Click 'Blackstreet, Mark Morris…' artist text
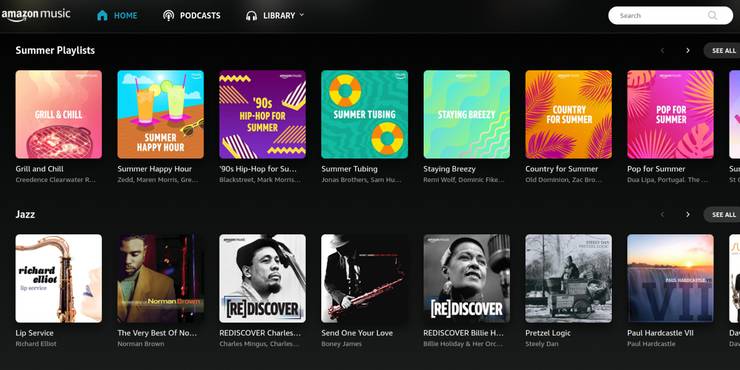This screenshot has height=370, width=740. pyautogui.click(x=259, y=180)
